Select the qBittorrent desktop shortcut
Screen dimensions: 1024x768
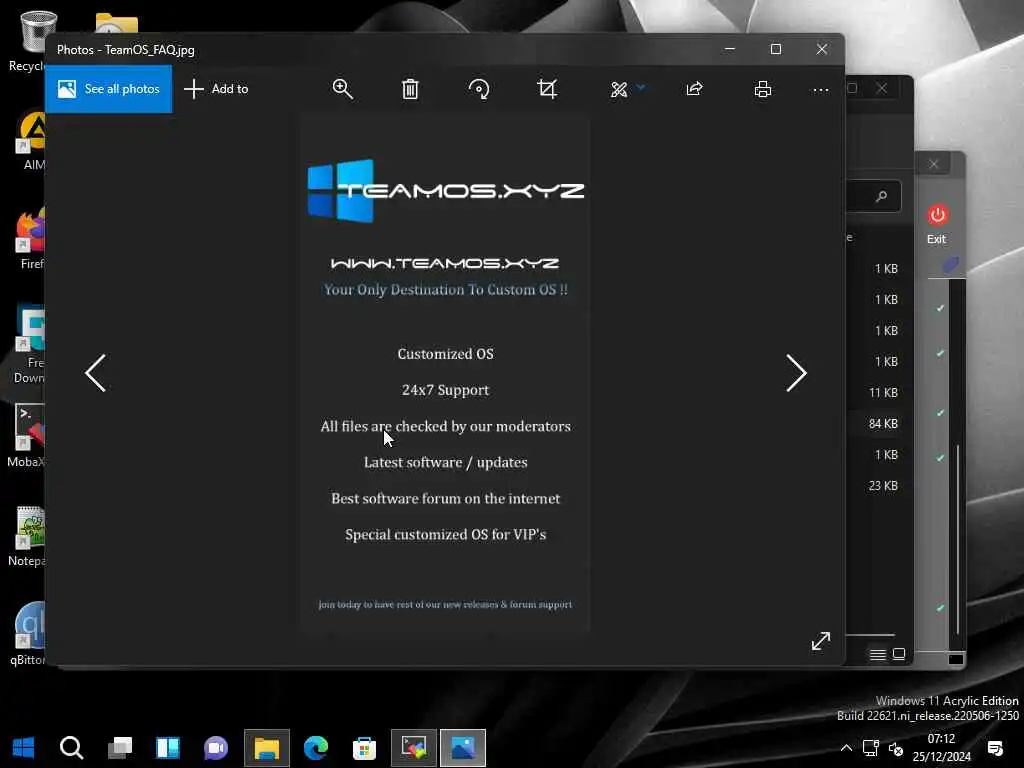pos(29,633)
